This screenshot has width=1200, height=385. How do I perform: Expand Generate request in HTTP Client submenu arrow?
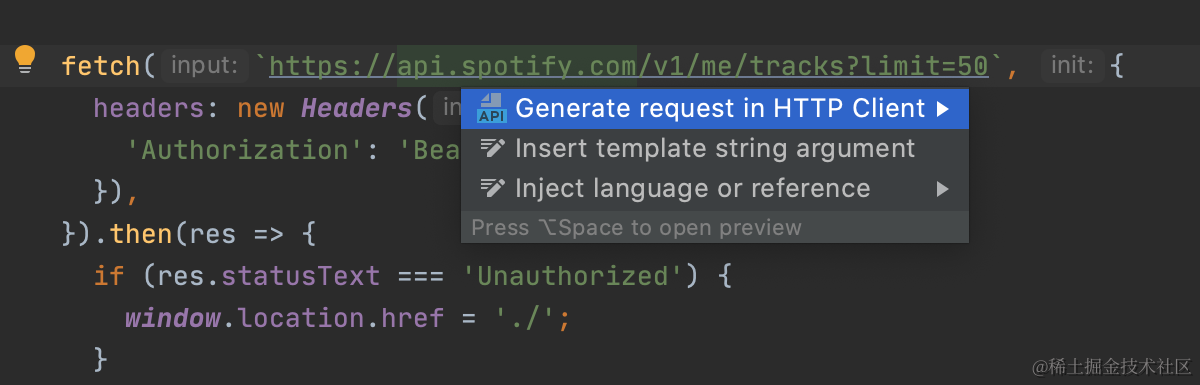942,109
